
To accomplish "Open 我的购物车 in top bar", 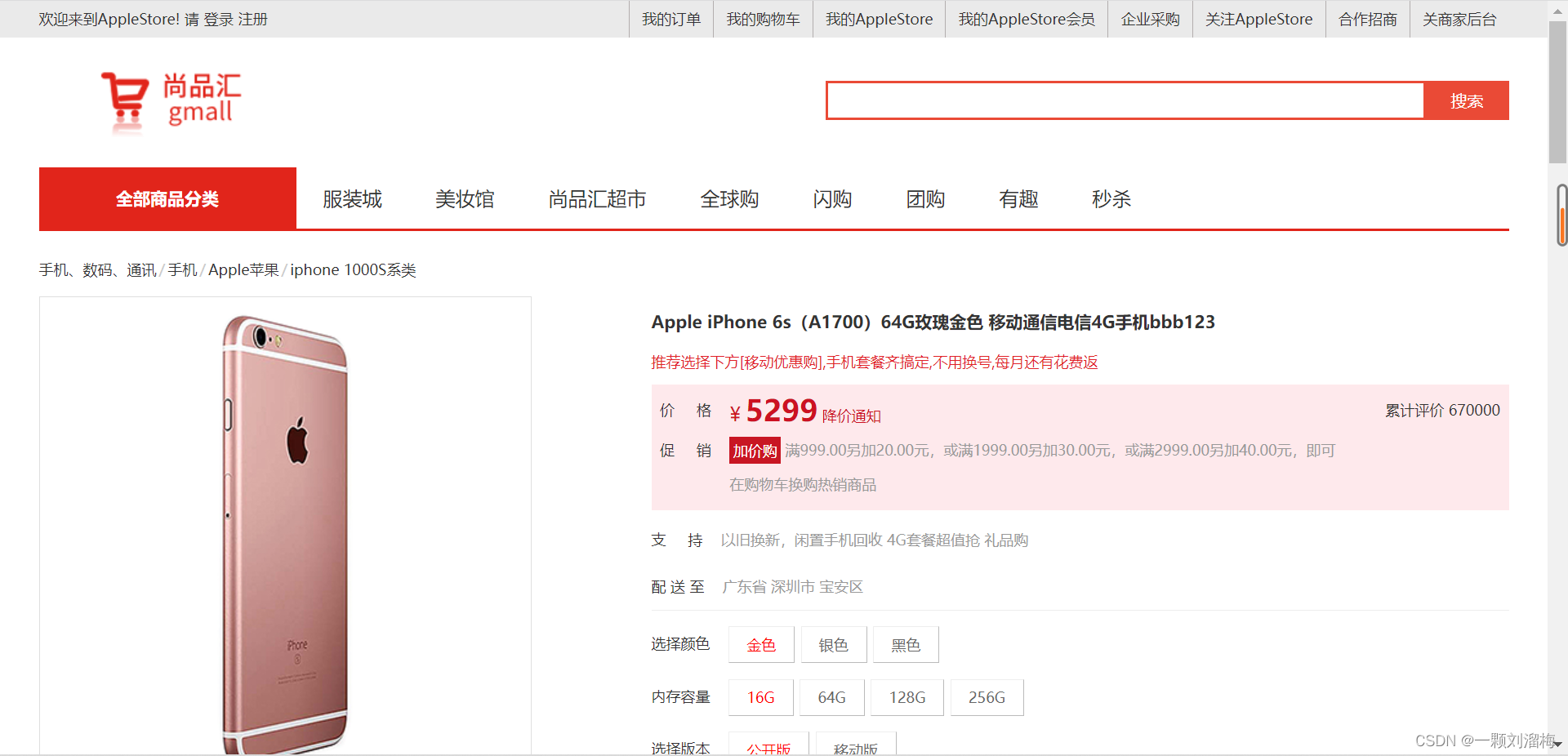I will click(x=763, y=19).
